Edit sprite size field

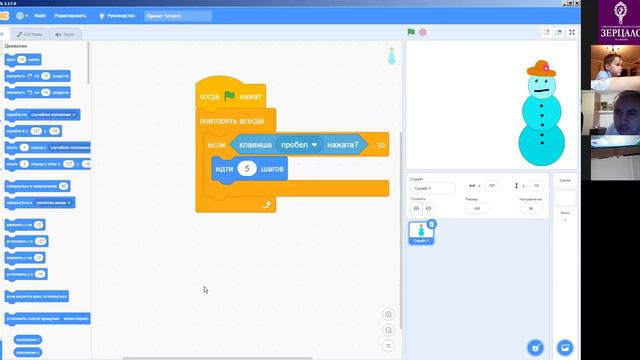(x=477, y=208)
